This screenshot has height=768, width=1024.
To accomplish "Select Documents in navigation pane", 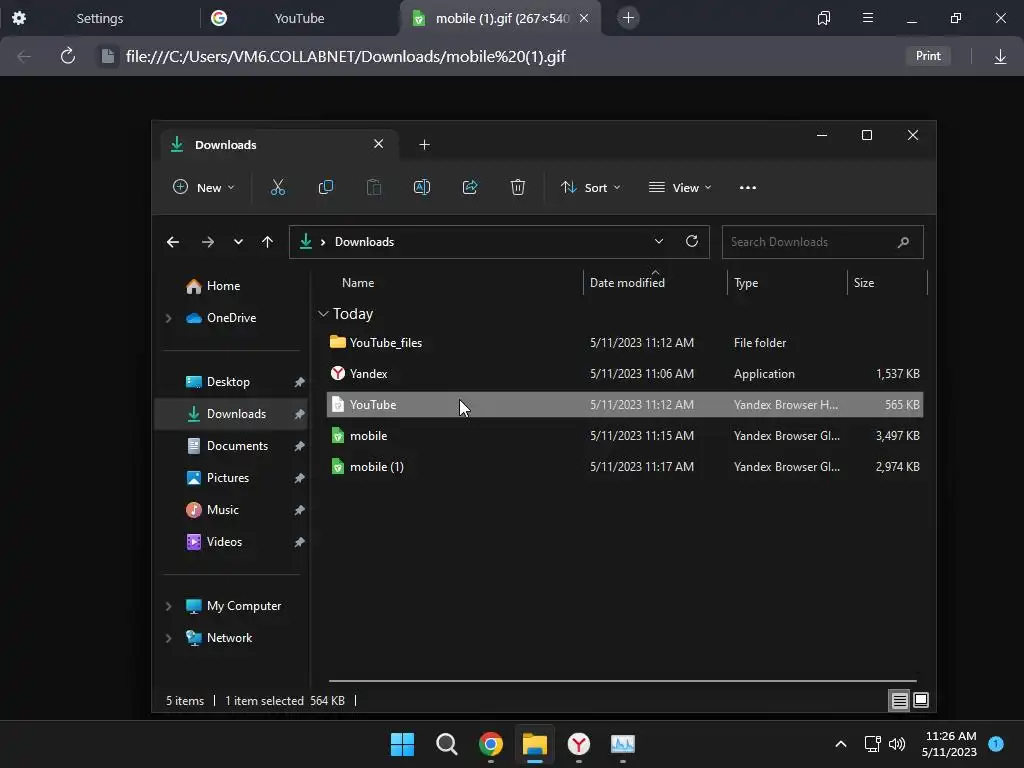I will [x=237, y=446].
